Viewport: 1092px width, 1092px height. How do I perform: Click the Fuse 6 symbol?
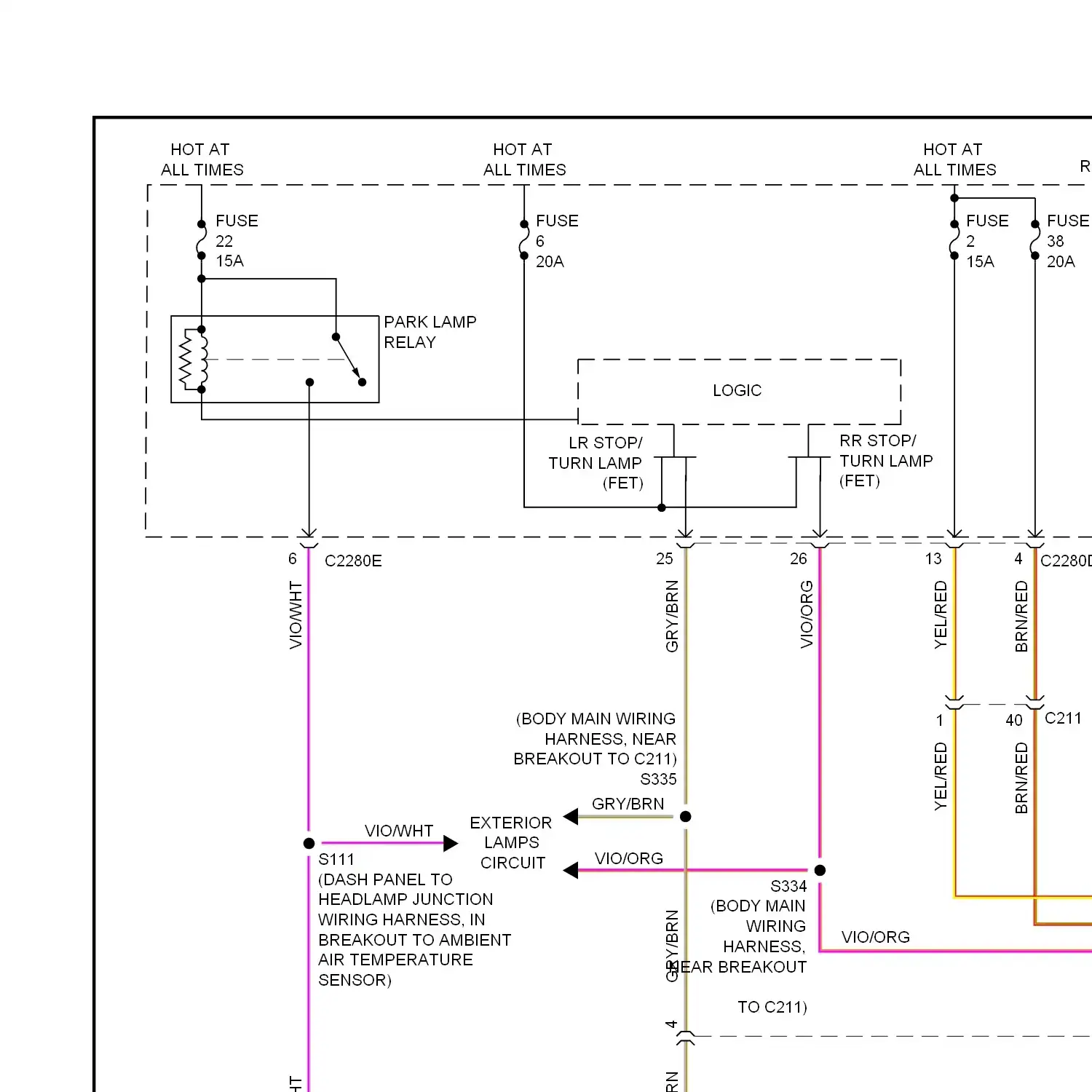tap(524, 240)
